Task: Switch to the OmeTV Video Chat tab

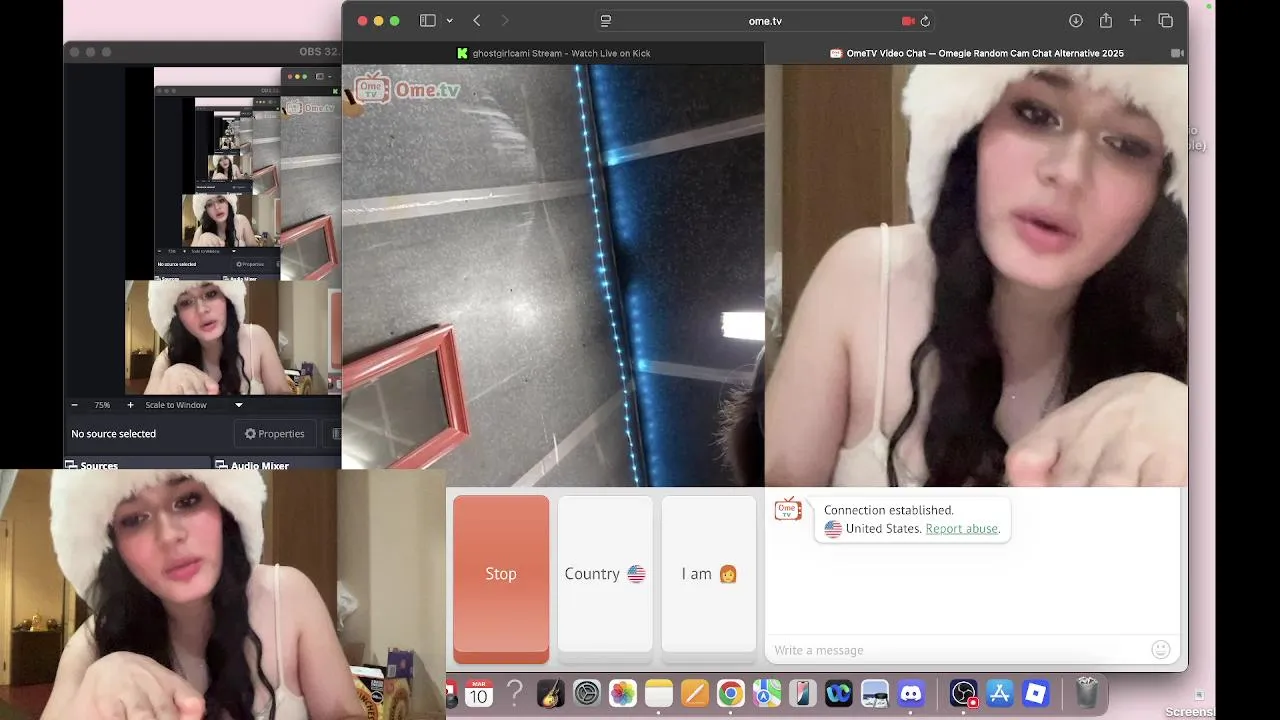Action: pos(976,53)
